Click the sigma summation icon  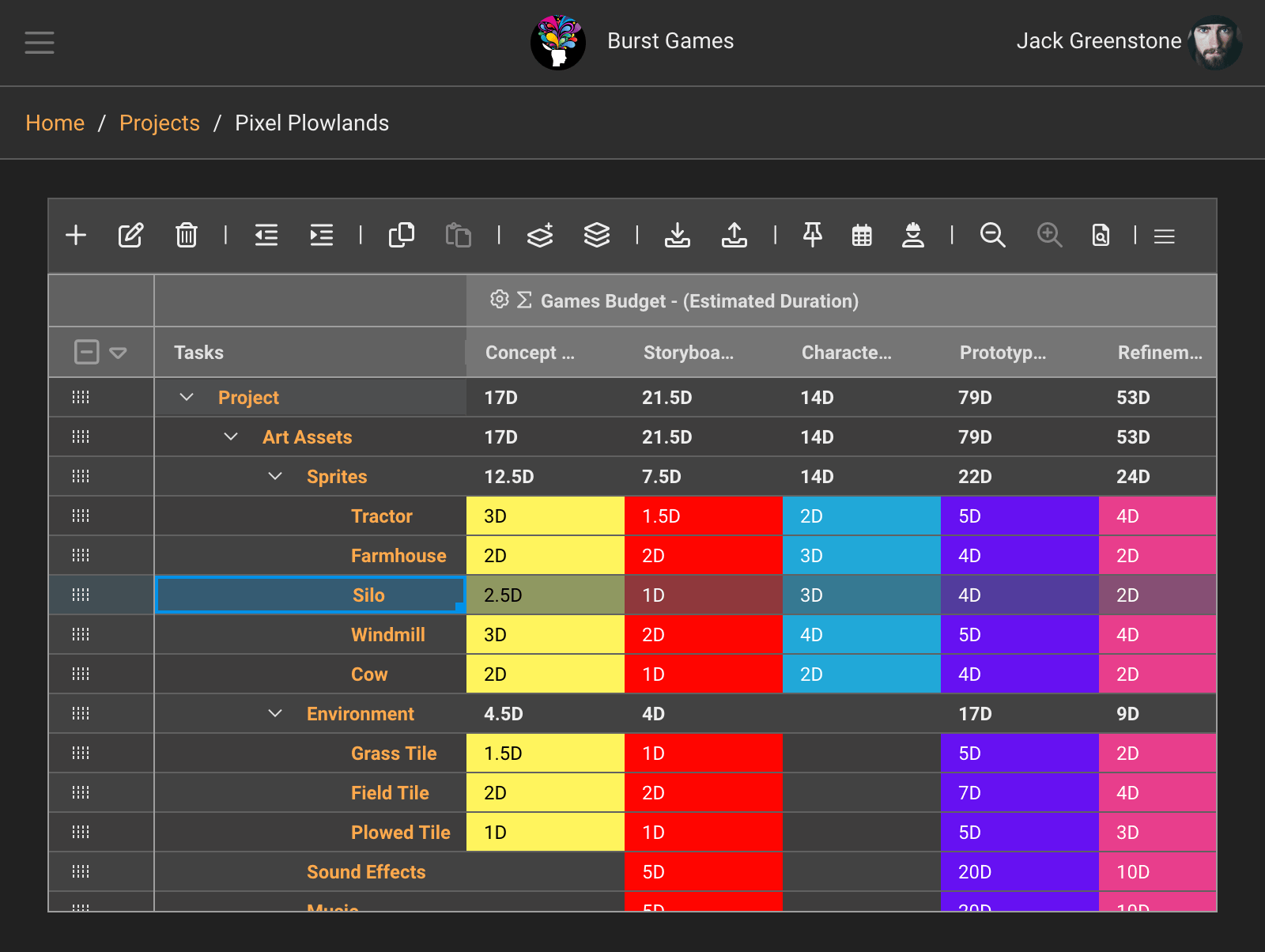click(x=524, y=300)
